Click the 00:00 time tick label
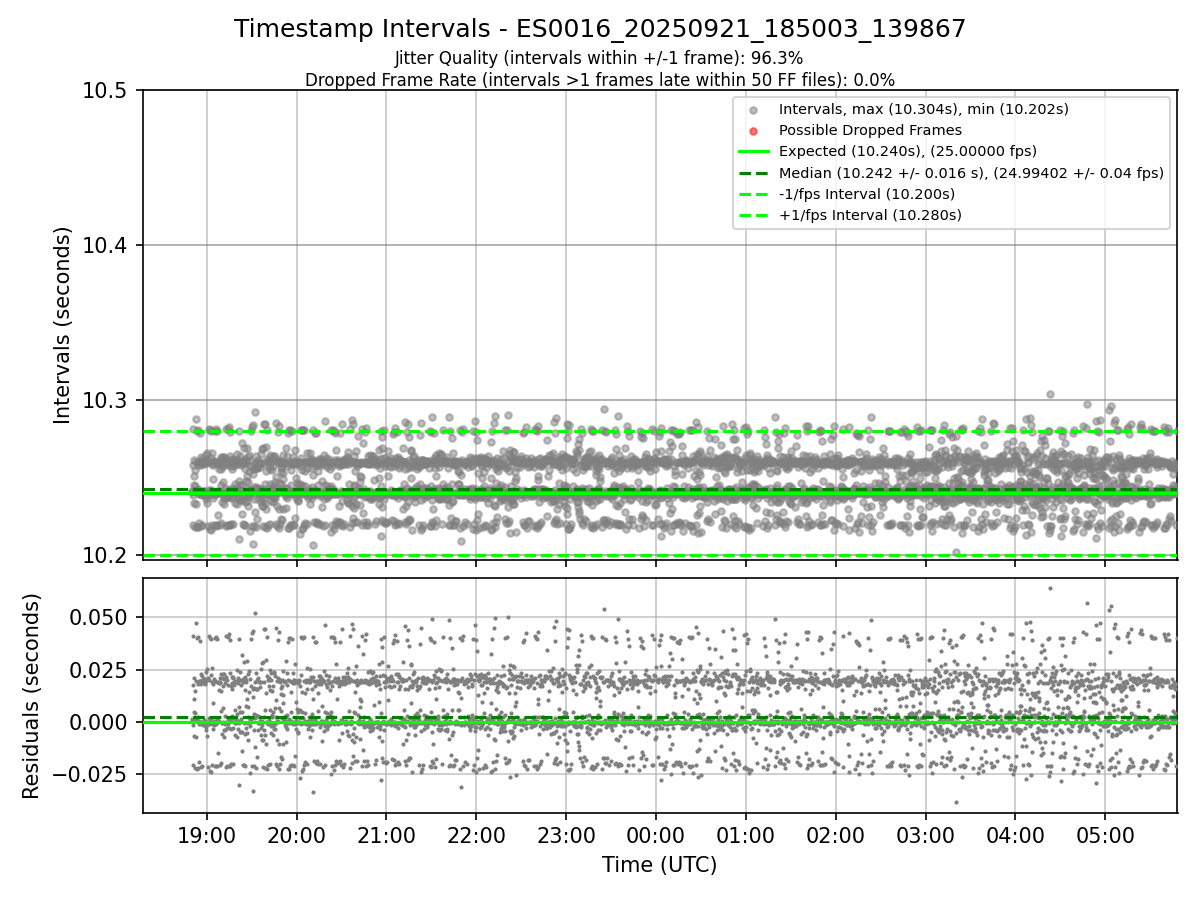1200x900 pixels. click(656, 835)
